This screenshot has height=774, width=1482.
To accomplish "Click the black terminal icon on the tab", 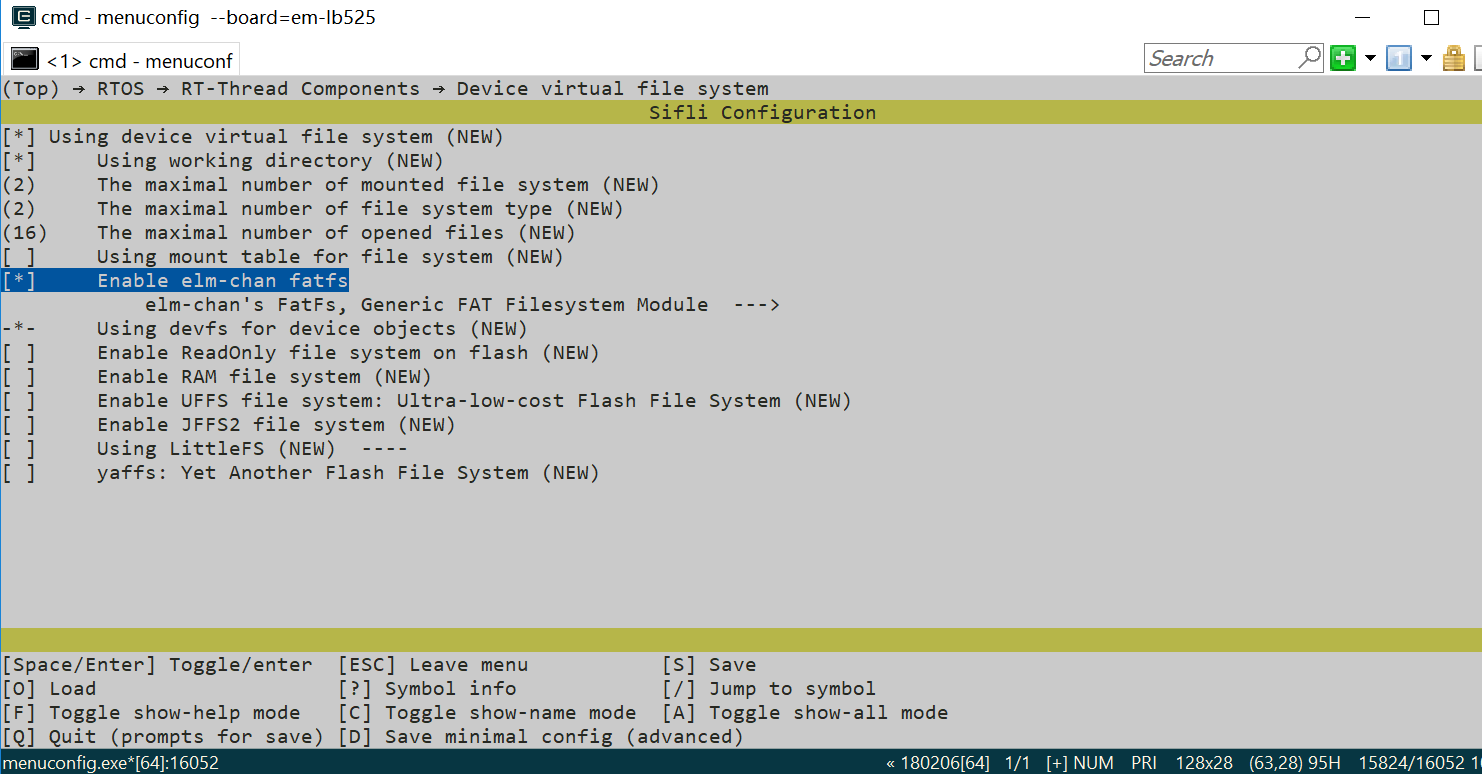I will coord(24,60).
